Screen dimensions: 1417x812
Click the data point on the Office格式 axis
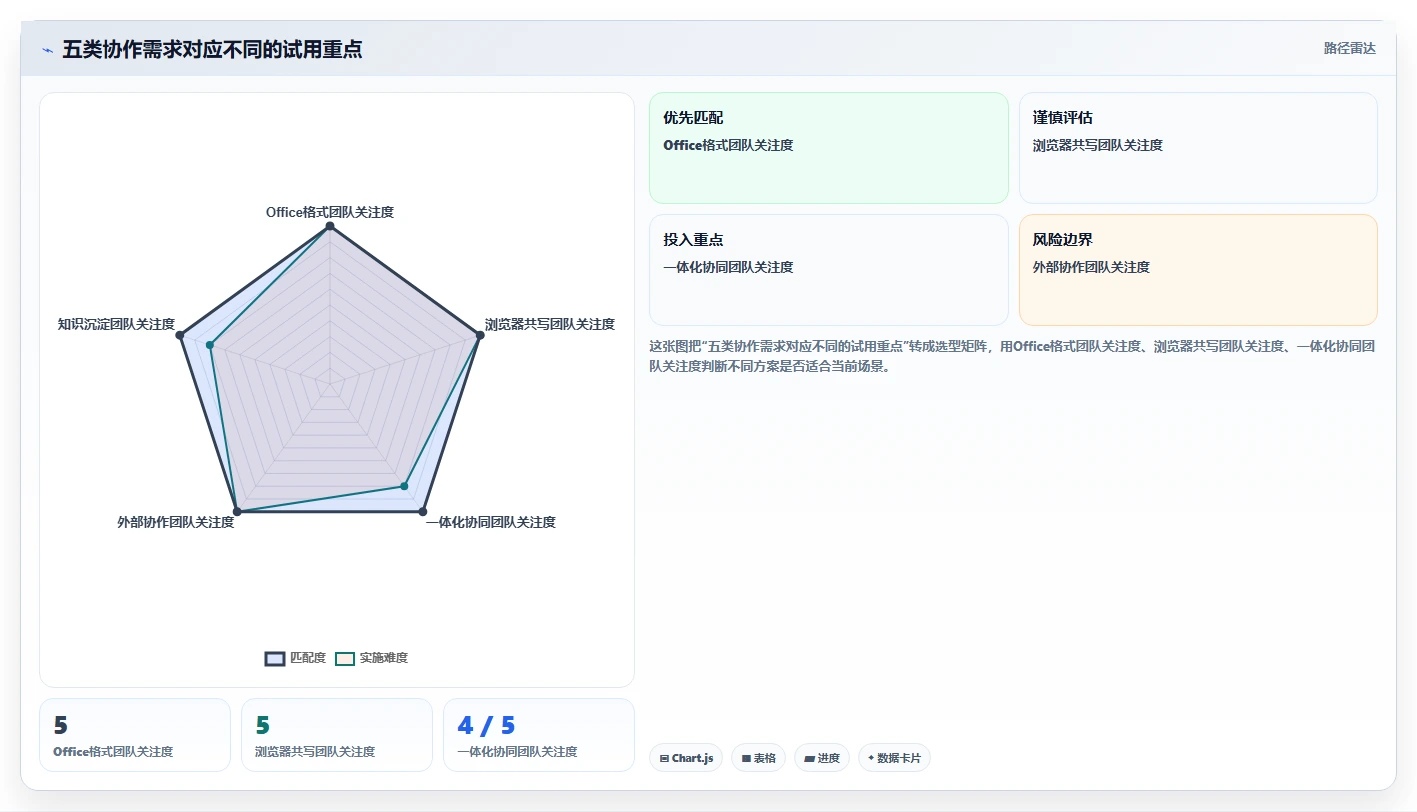click(330, 226)
